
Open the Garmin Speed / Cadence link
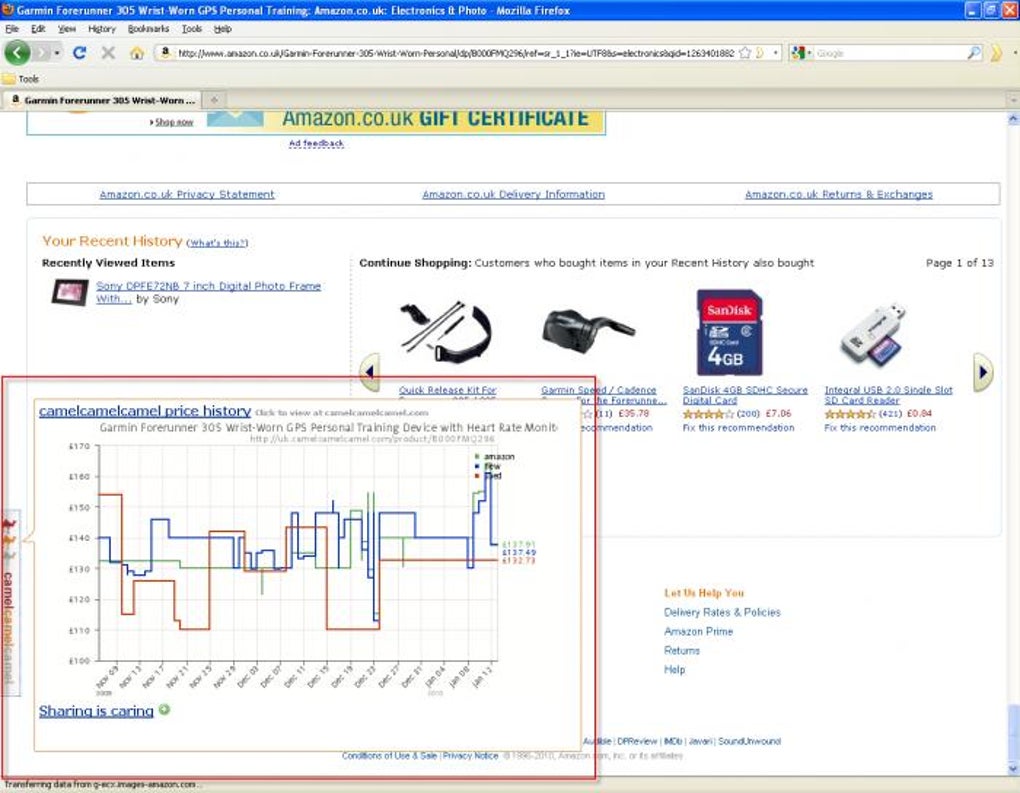604,395
